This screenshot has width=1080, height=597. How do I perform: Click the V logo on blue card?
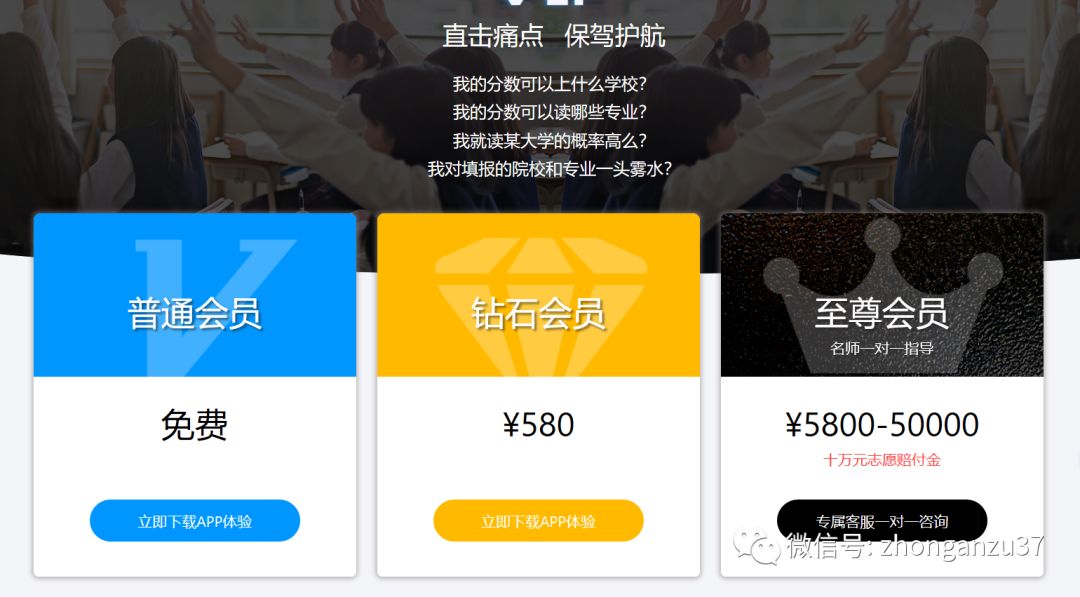pos(215,307)
